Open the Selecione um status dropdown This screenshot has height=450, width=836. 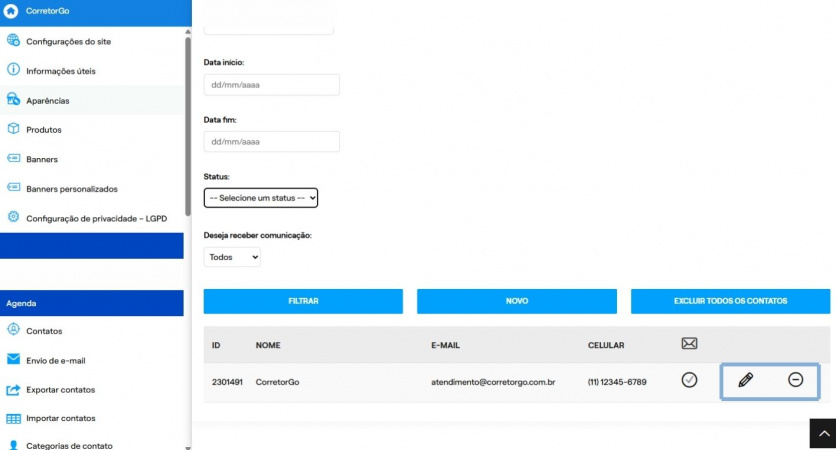(261, 198)
